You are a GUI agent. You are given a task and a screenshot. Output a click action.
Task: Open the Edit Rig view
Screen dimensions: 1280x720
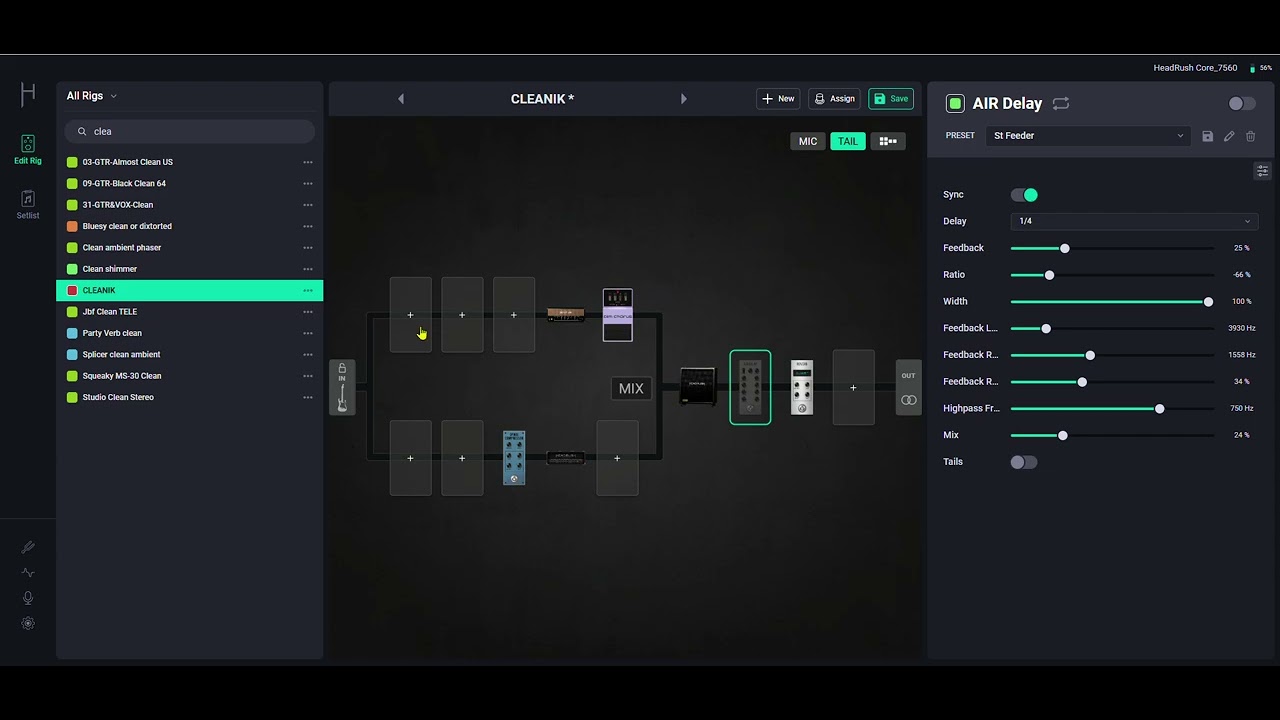pyautogui.click(x=28, y=150)
